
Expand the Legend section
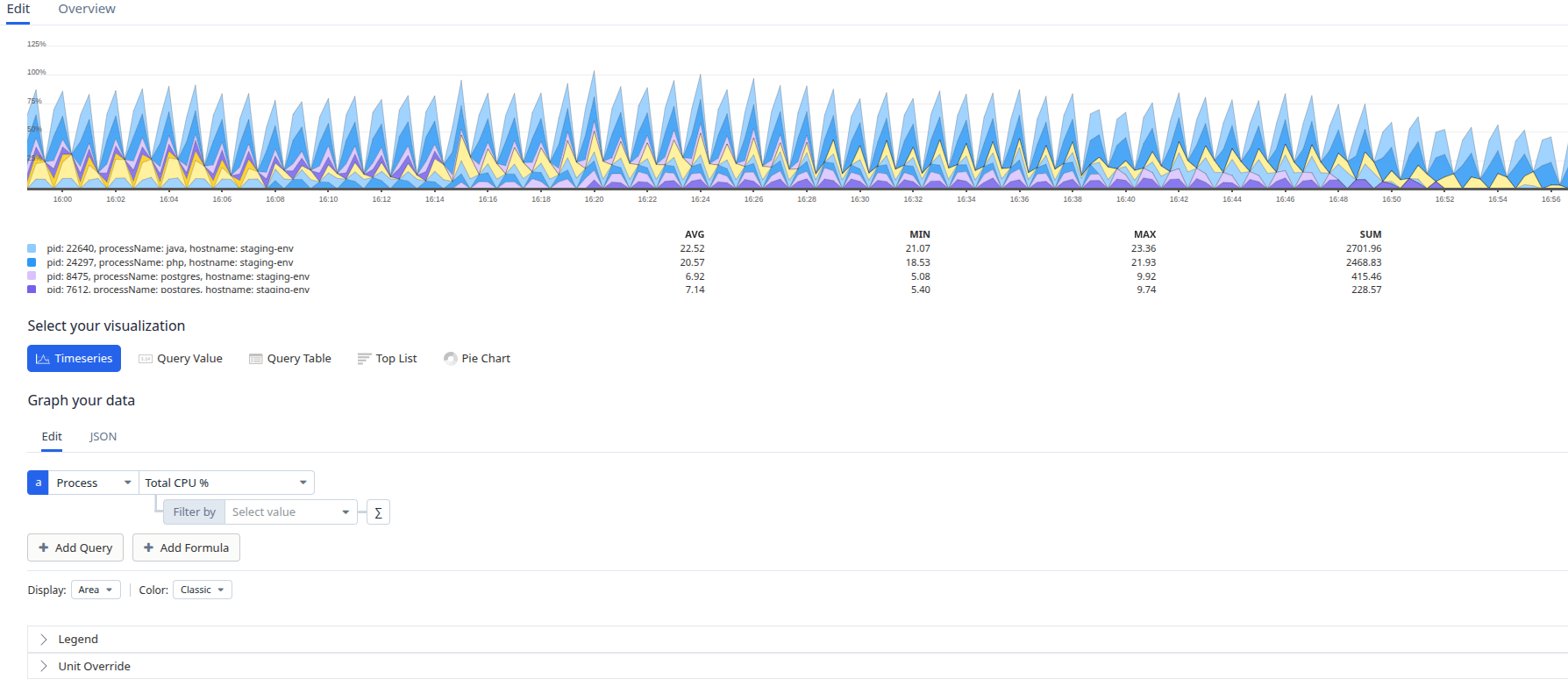coord(797,639)
